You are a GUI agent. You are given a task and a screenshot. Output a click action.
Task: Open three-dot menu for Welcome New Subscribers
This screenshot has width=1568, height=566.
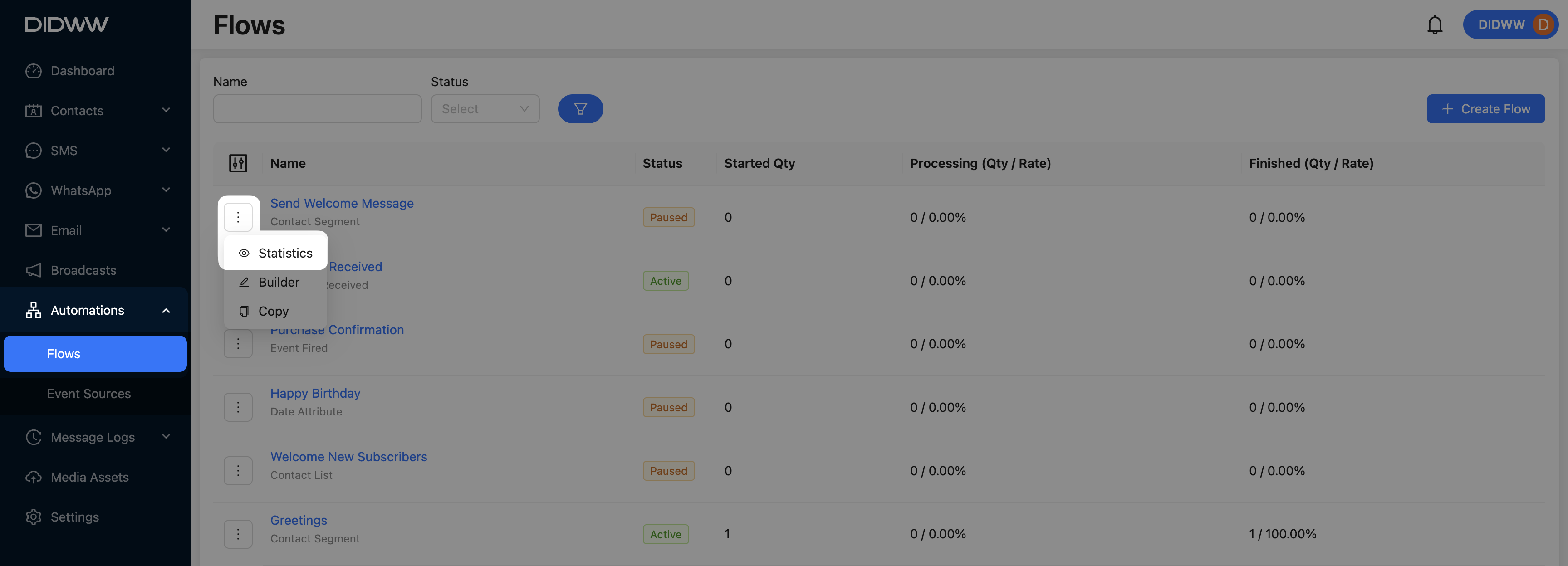[238, 470]
